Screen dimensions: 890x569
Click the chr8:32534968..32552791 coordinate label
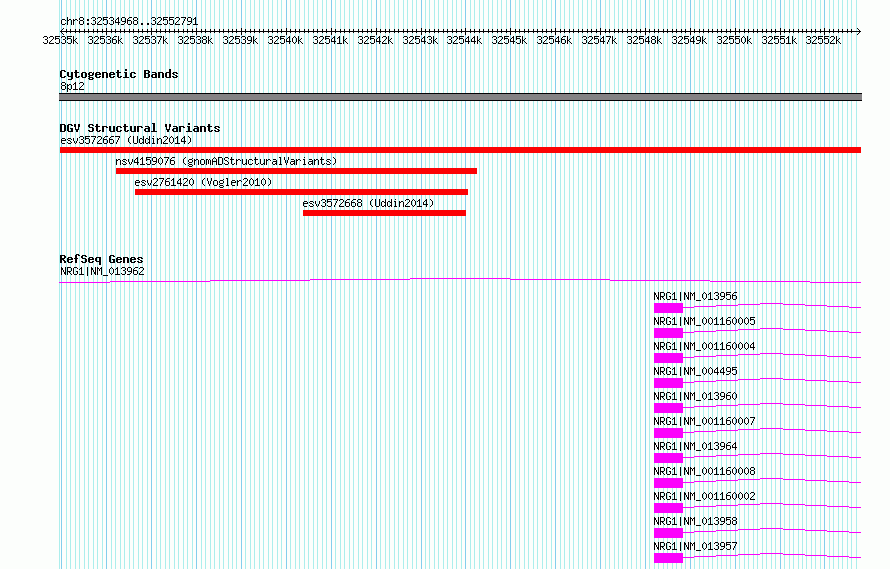(129, 22)
